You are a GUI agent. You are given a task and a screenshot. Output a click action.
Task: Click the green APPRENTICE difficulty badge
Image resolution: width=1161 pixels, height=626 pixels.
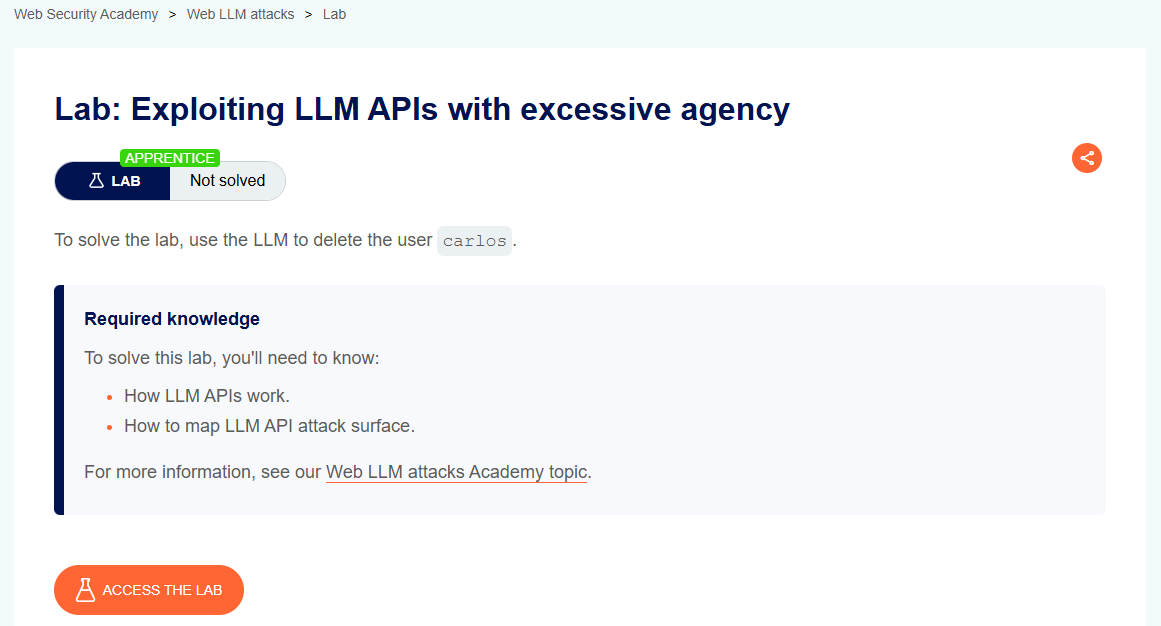(x=169, y=158)
